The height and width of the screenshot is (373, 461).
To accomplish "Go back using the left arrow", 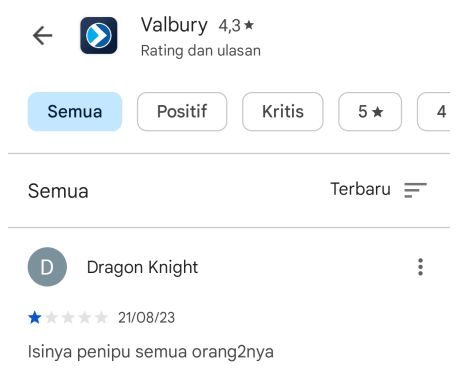I will (x=42, y=35).
